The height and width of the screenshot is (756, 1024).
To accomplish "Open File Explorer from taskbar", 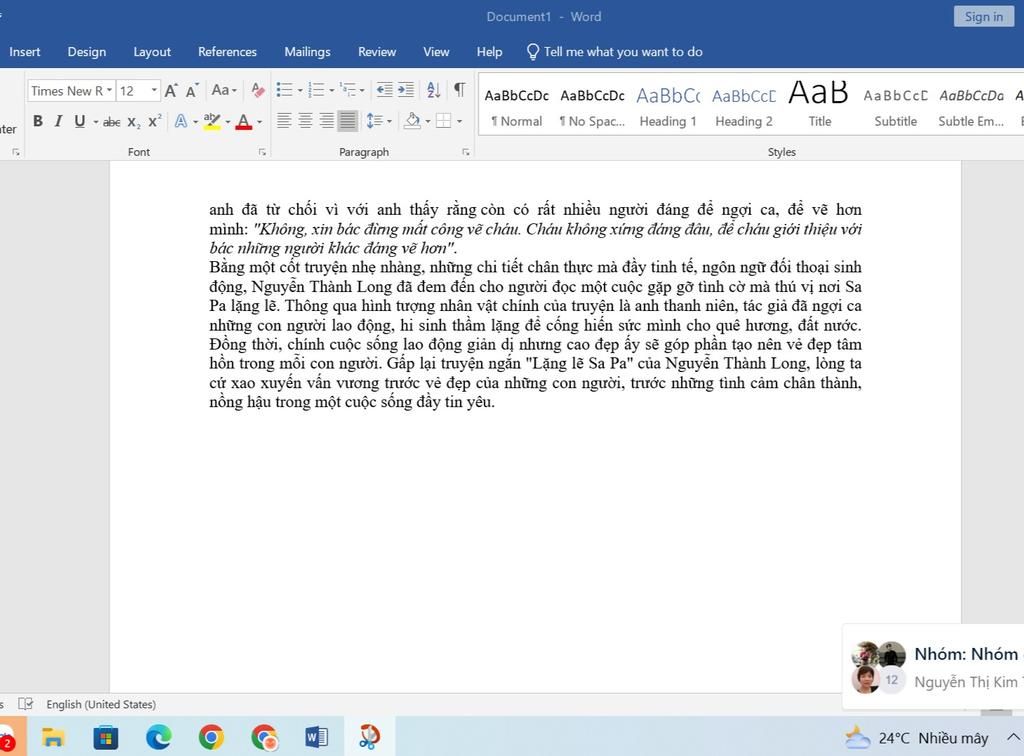I will pyautogui.click(x=53, y=738).
